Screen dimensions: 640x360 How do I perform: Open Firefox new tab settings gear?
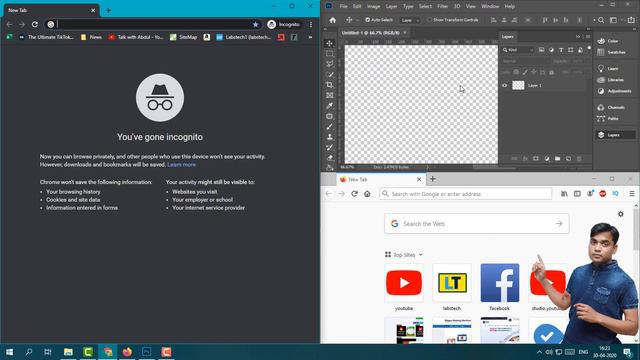621,214
